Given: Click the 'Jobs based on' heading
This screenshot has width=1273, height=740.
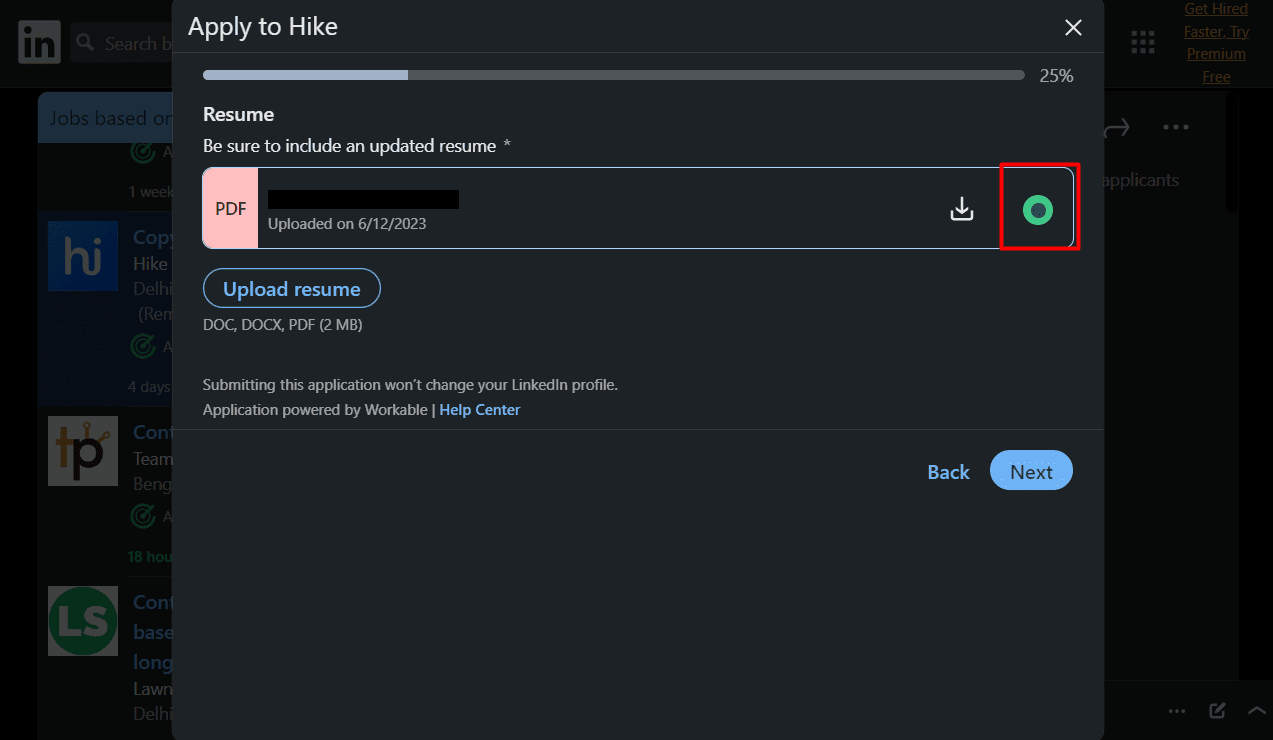Looking at the screenshot, I should pos(110,118).
